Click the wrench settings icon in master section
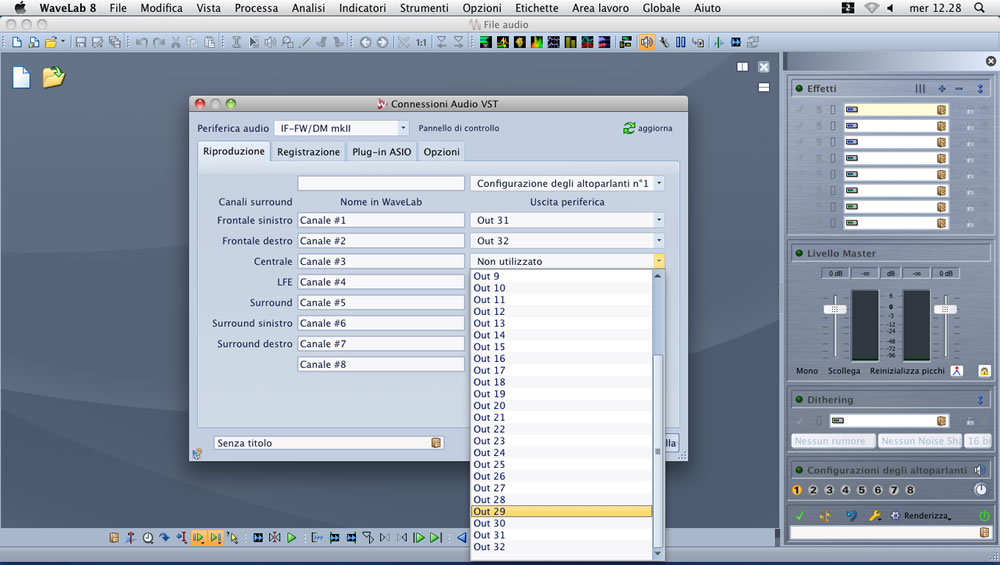The height and width of the screenshot is (565, 1000). tap(874, 515)
